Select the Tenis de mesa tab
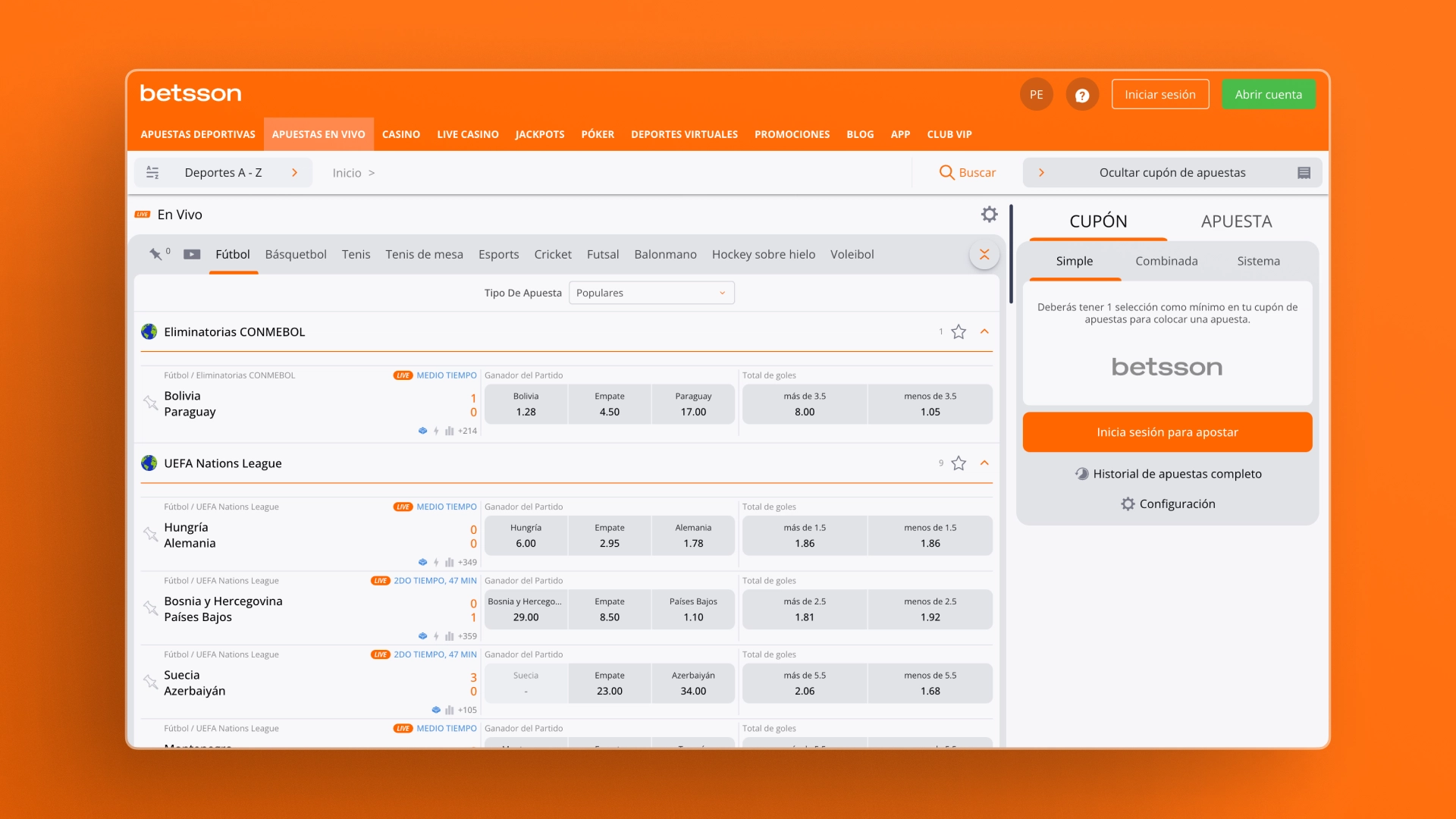1456x819 pixels. click(x=424, y=255)
